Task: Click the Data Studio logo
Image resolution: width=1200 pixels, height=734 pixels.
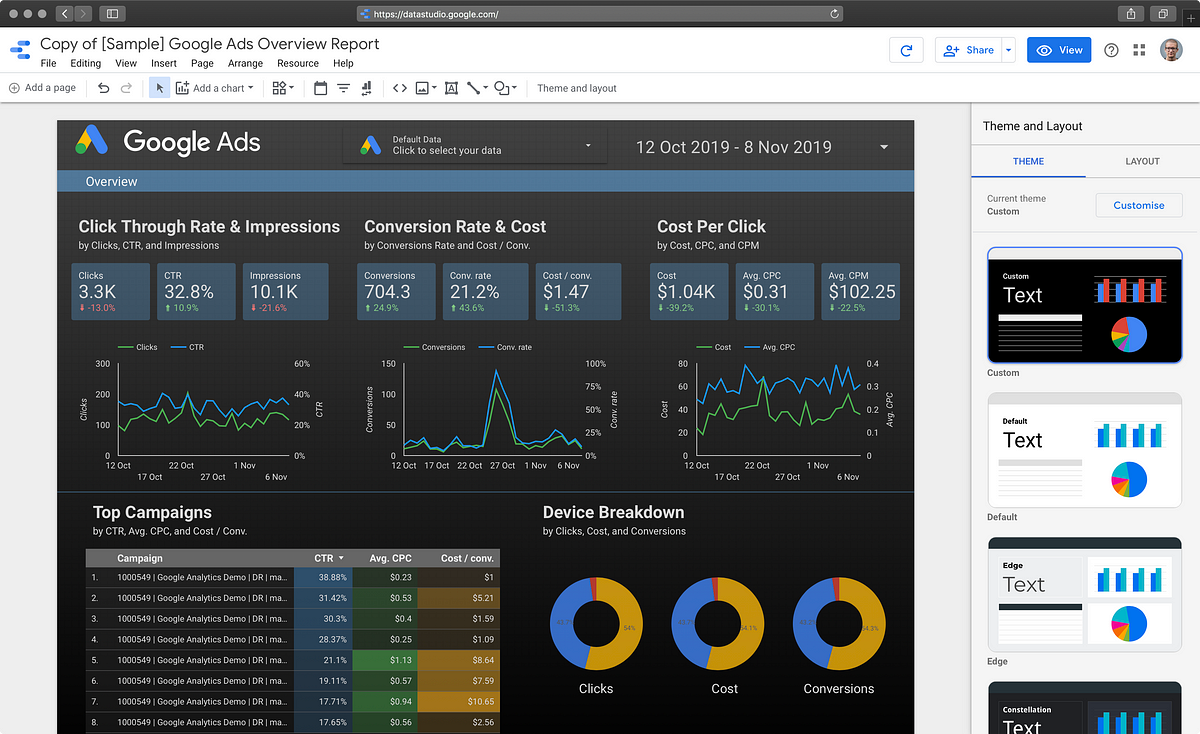Action: click(x=20, y=52)
